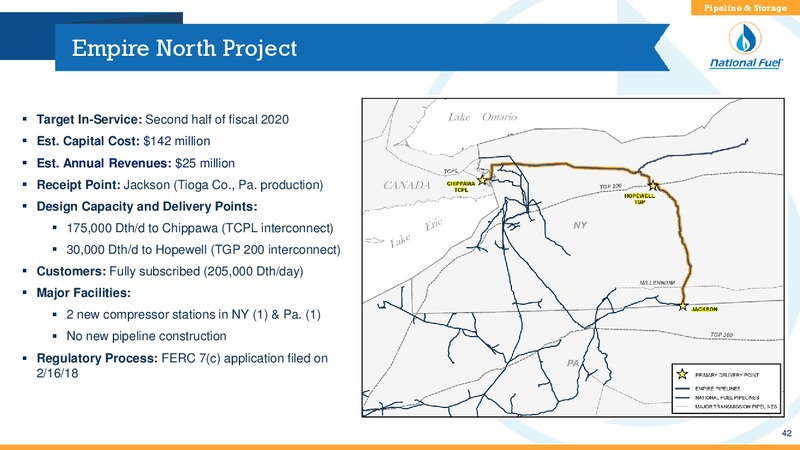Select '30,000 Dth/d to Hopewell' sub-bullet
This screenshot has height=450, width=800.
[203, 250]
